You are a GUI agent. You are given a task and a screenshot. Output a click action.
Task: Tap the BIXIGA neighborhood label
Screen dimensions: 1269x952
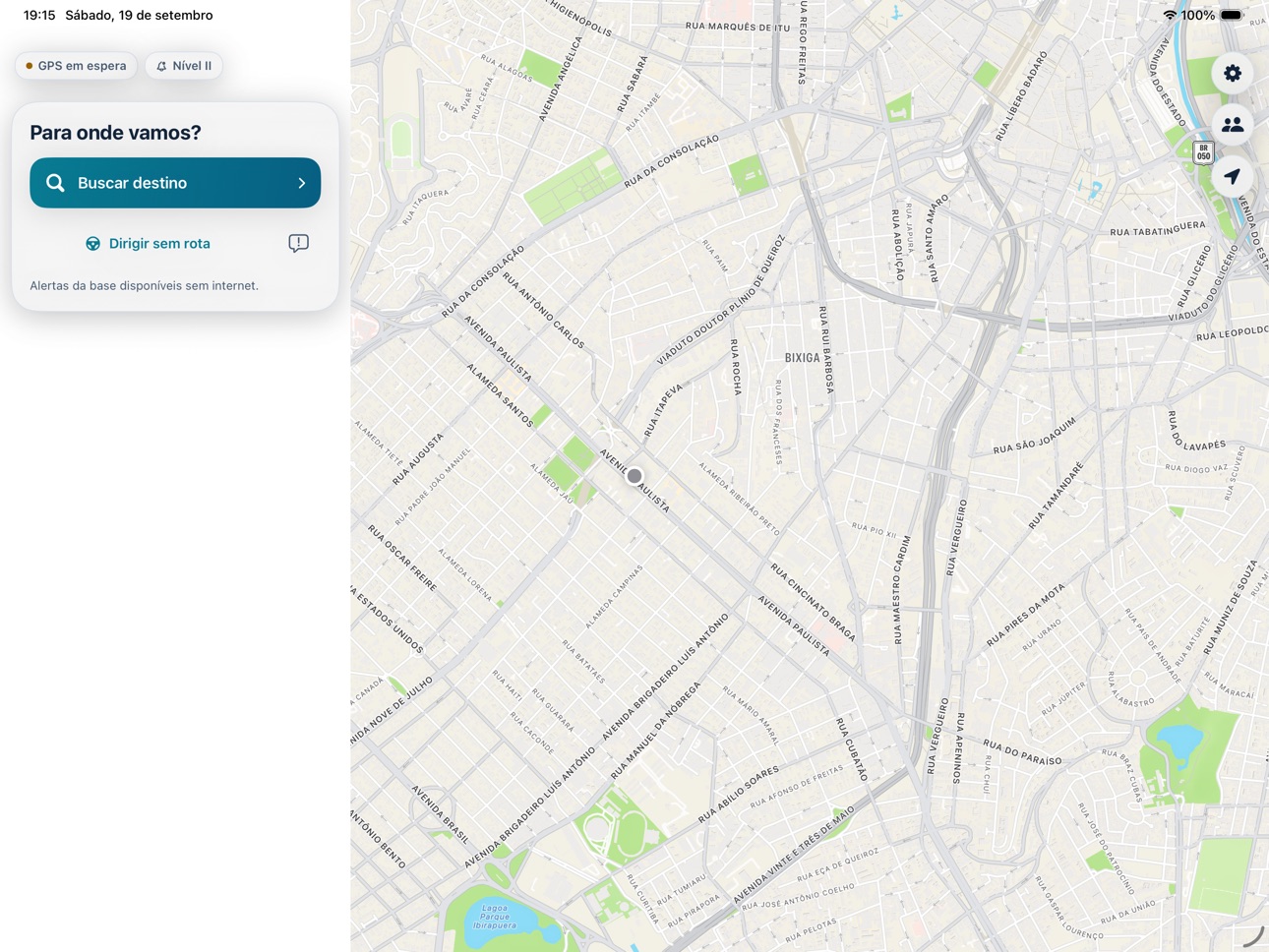[x=802, y=358]
